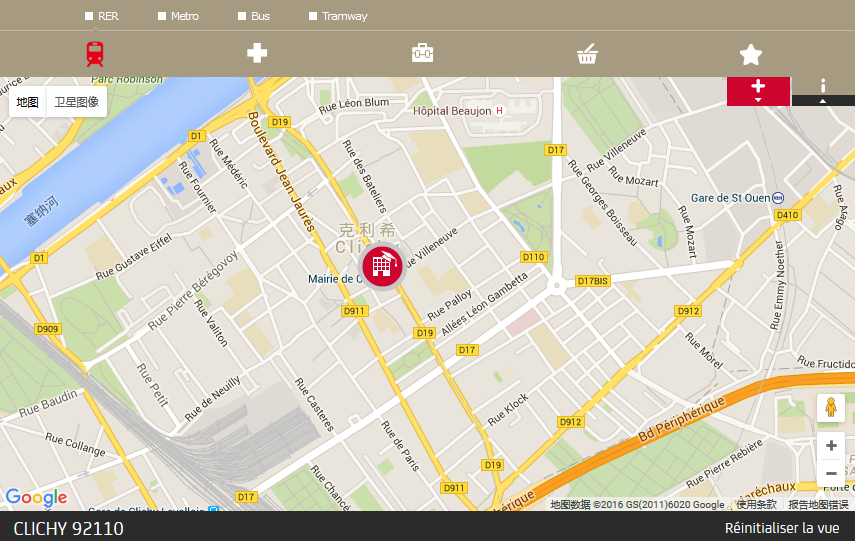Click the 塞纳河 river label
857x541 pixels.
point(41,211)
